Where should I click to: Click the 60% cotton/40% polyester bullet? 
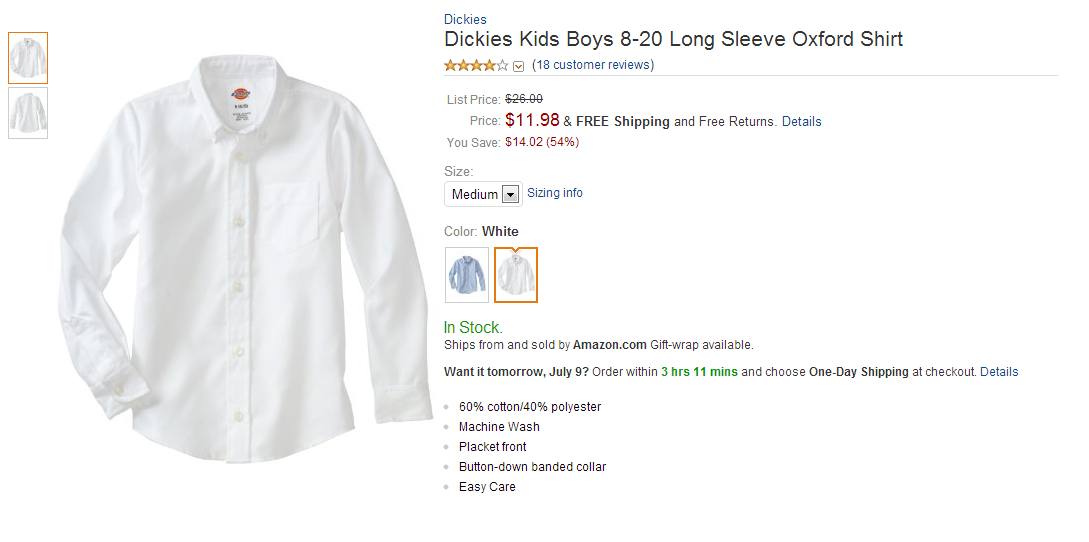[x=530, y=407]
